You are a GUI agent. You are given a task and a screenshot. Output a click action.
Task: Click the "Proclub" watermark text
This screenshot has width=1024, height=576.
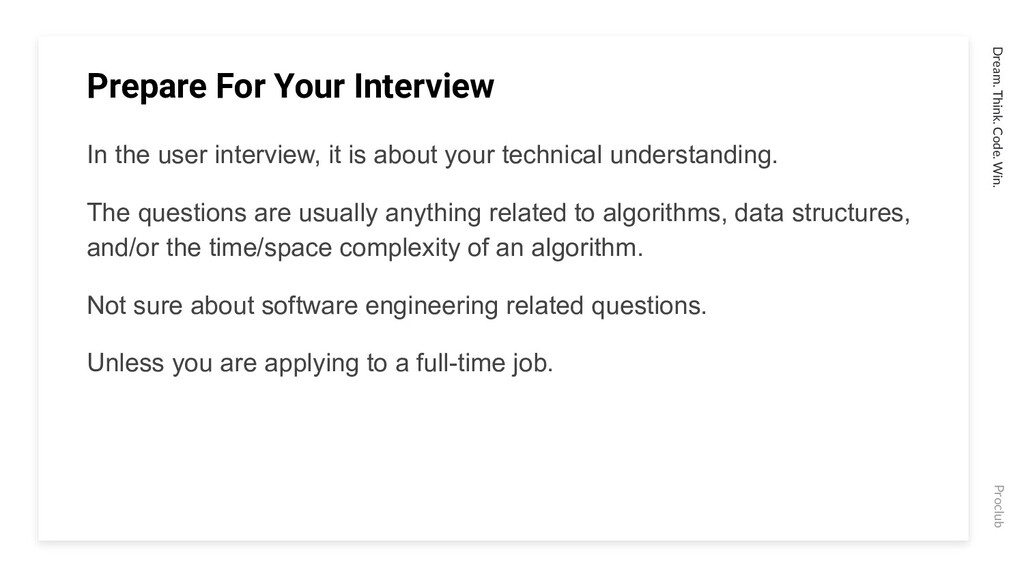(998, 506)
